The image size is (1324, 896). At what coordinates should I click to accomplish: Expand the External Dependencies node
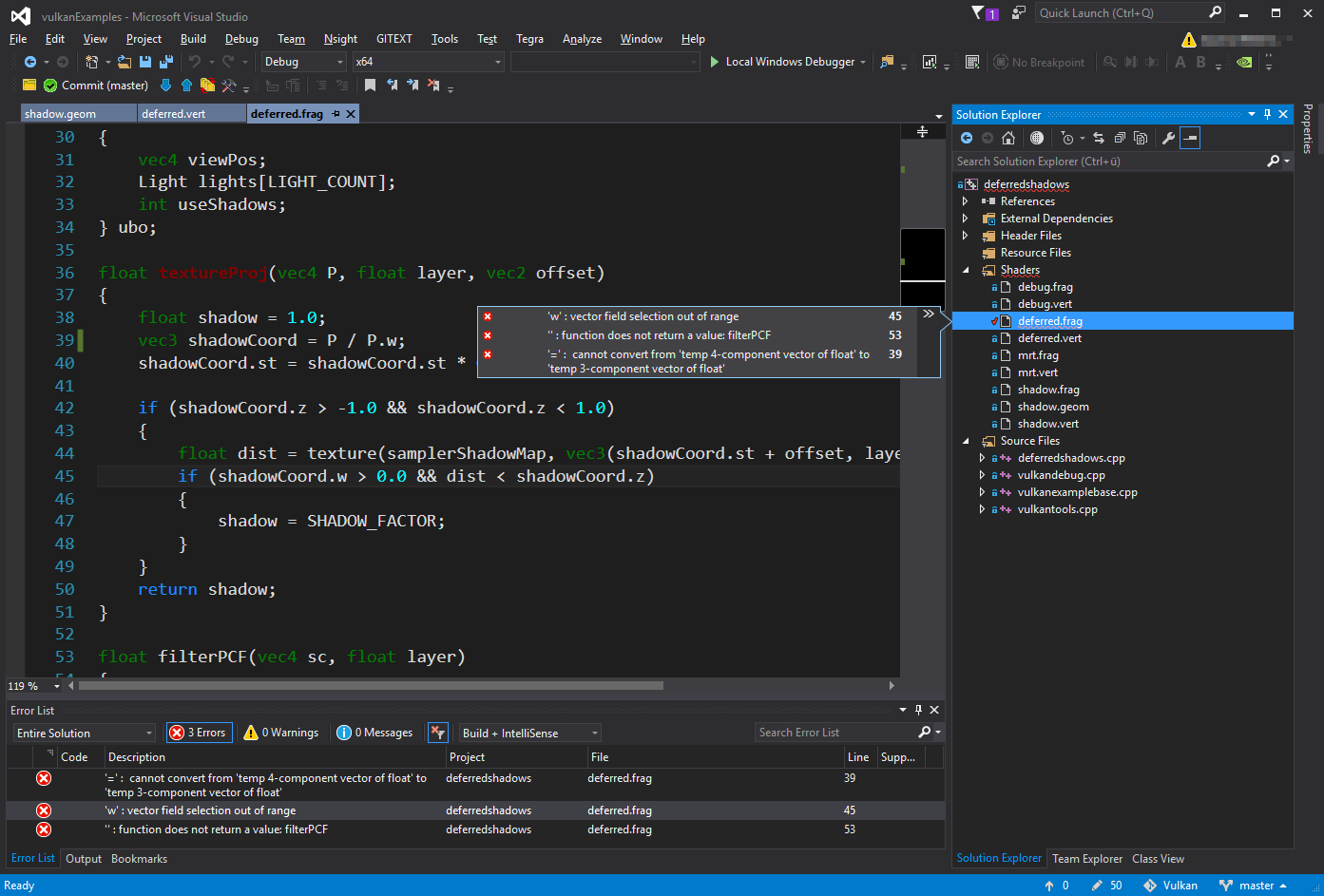click(965, 219)
